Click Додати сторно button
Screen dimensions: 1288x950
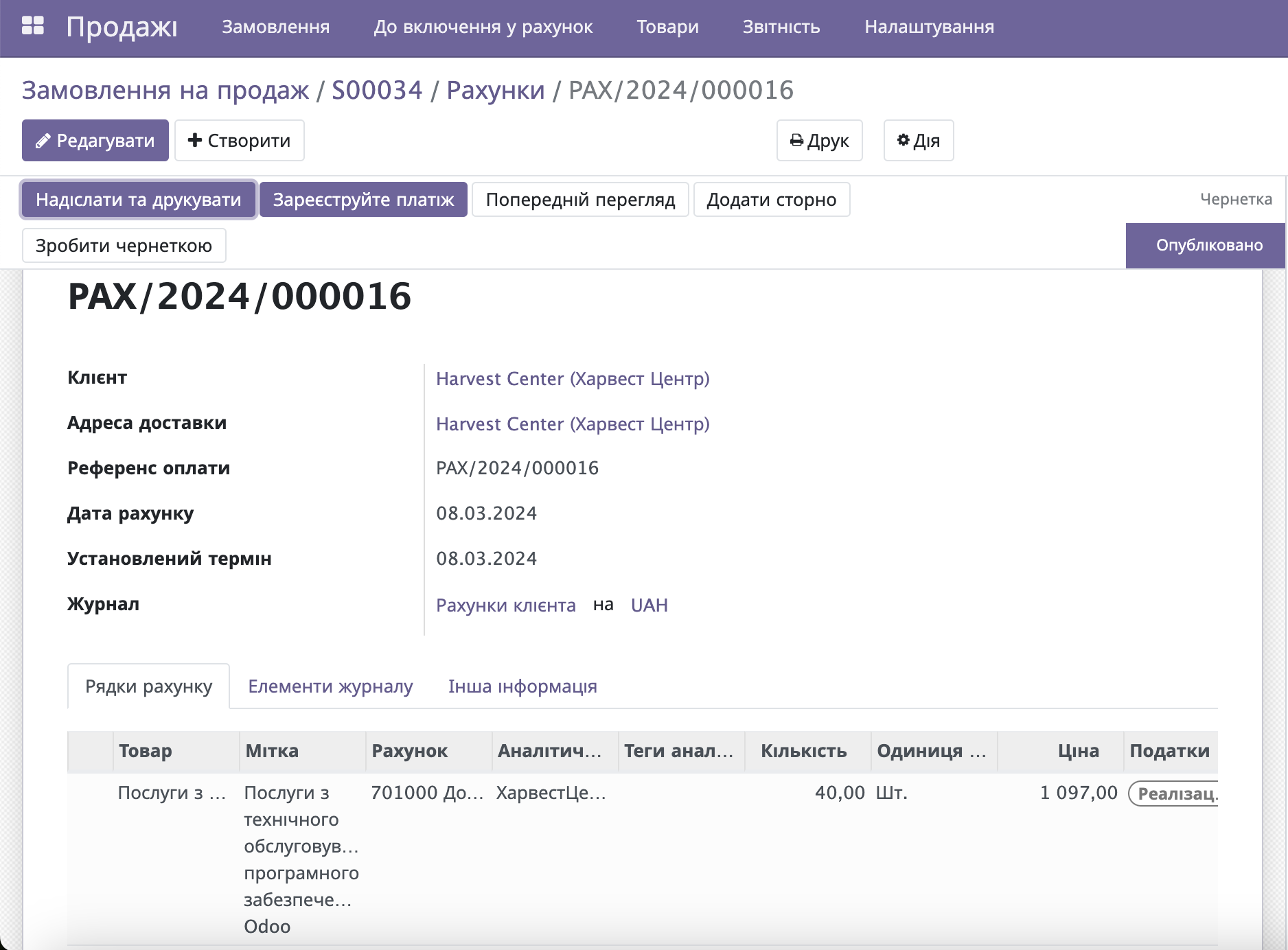point(771,200)
